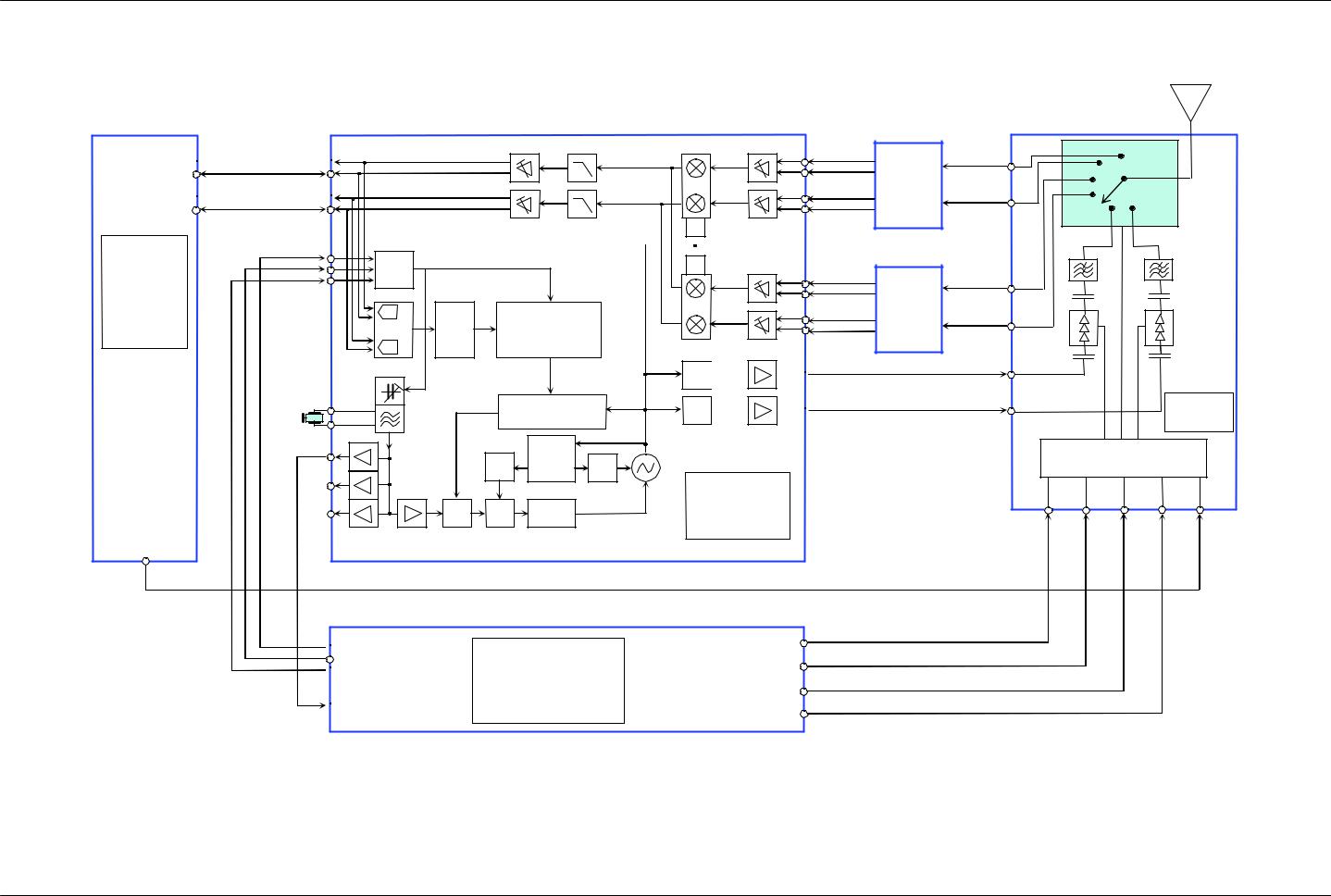This screenshot has width=1331, height=896.
Task: Click the bottommost mixer circle with a cross
Action: [696, 325]
